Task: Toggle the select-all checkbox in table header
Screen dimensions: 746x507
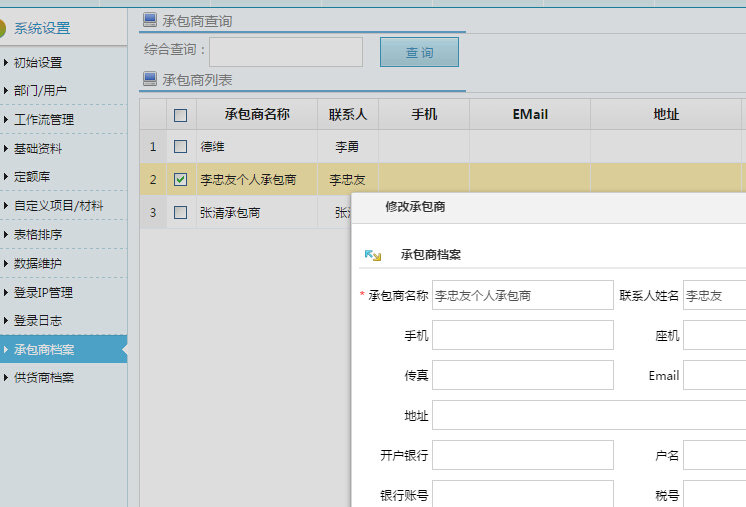Action: [180, 115]
